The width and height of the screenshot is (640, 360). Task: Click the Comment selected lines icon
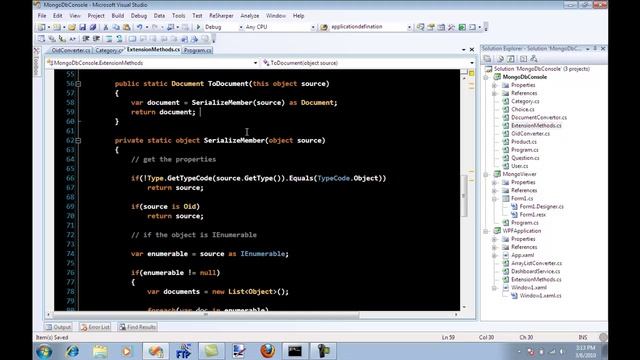click(109, 39)
